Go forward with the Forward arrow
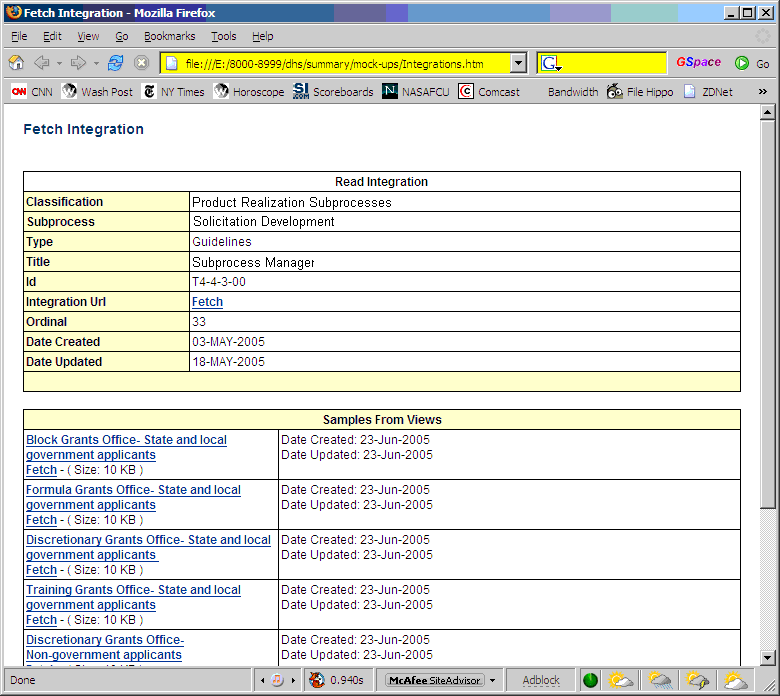Image resolution: width=780 pixels, height=696 pixels. tap(78, 63)
